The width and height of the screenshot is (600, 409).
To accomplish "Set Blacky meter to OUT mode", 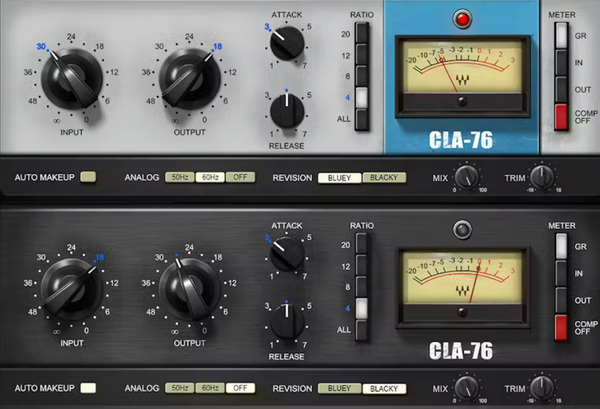I will point(561,300).
